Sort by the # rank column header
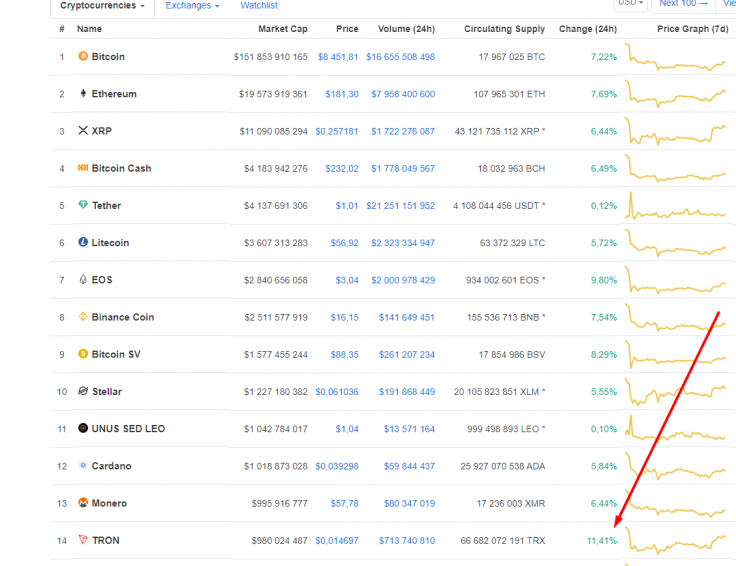Image resolution: width=736 pixels, height=566 pixels. (61, 29)
